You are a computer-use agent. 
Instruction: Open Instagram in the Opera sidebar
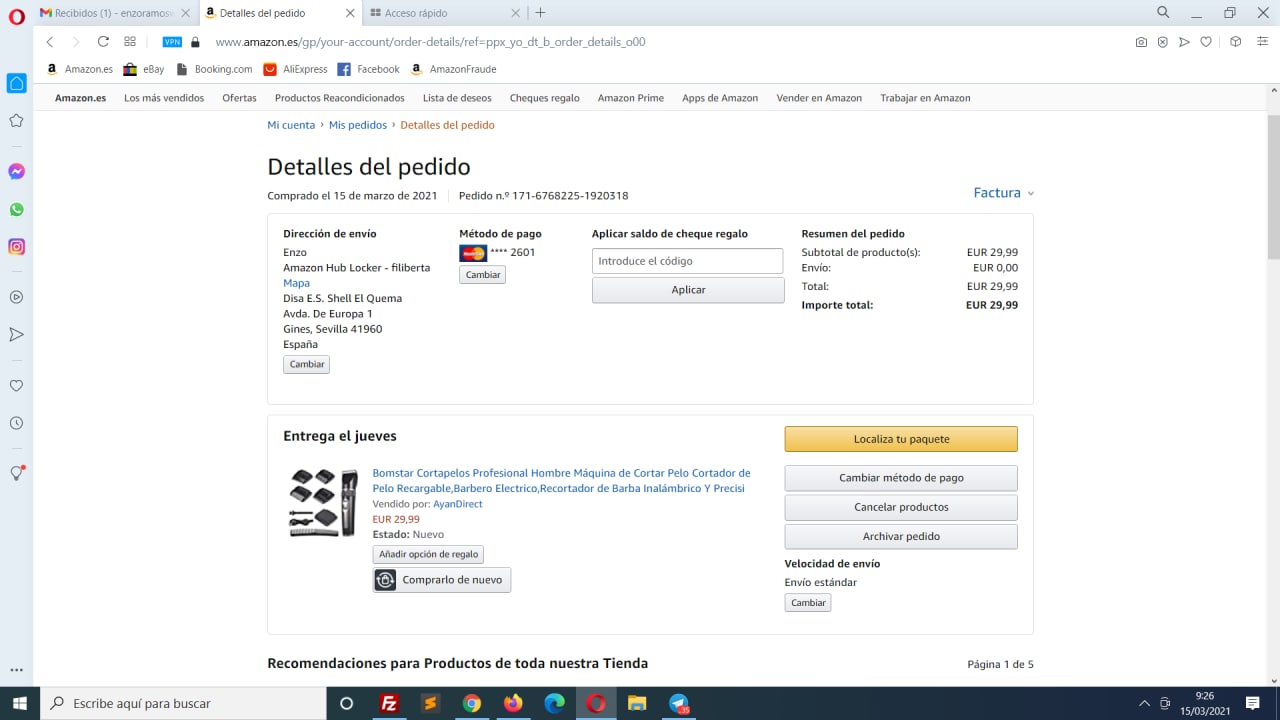click(16, 247)
